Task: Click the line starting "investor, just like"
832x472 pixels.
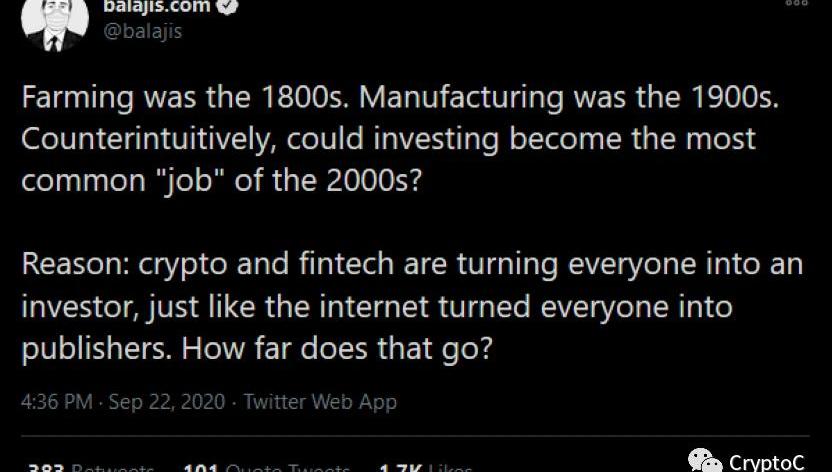Action: click(376, 305)
